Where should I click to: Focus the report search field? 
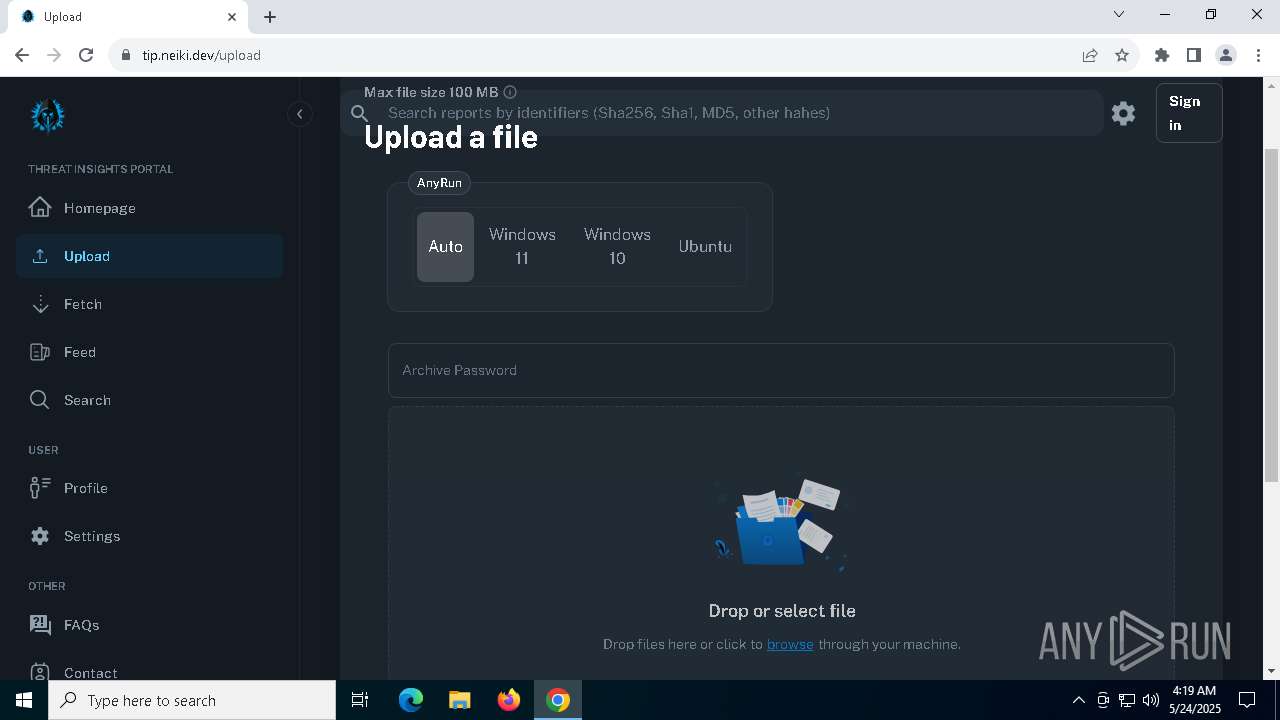coord(722,113)
